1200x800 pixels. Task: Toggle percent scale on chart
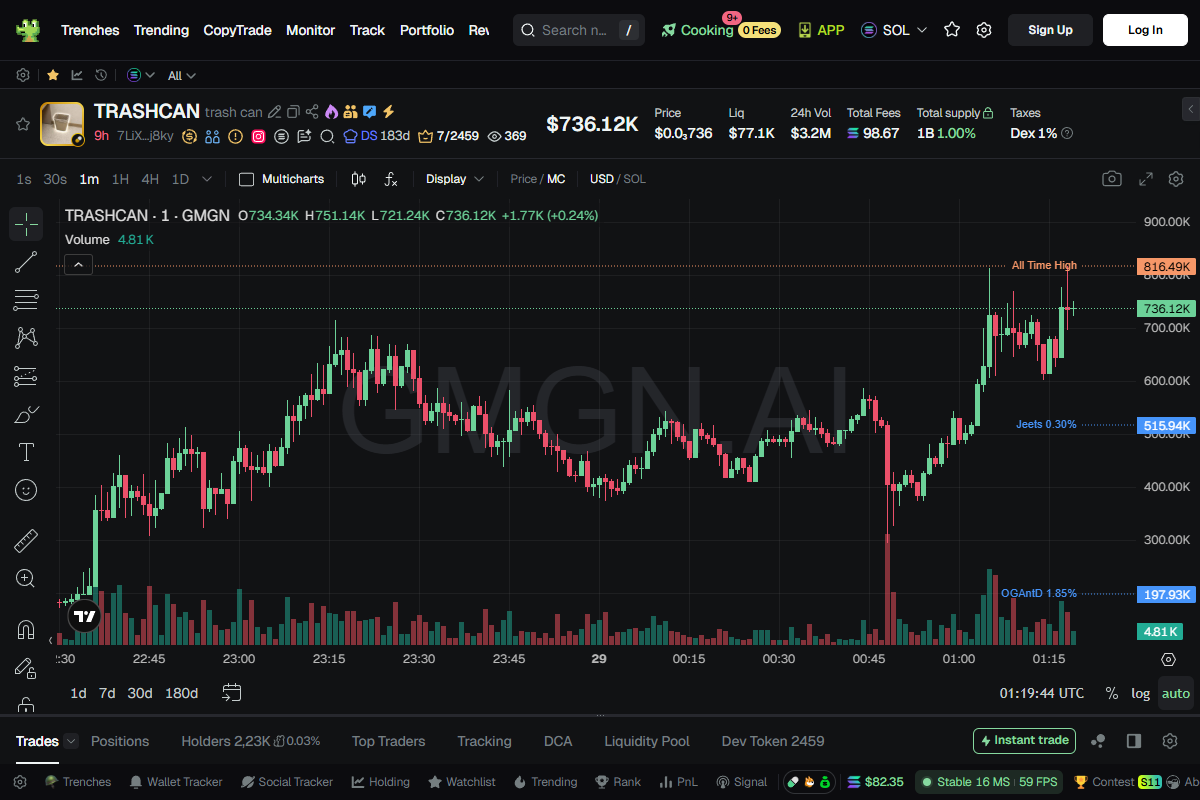click(x=1112, y=693)
